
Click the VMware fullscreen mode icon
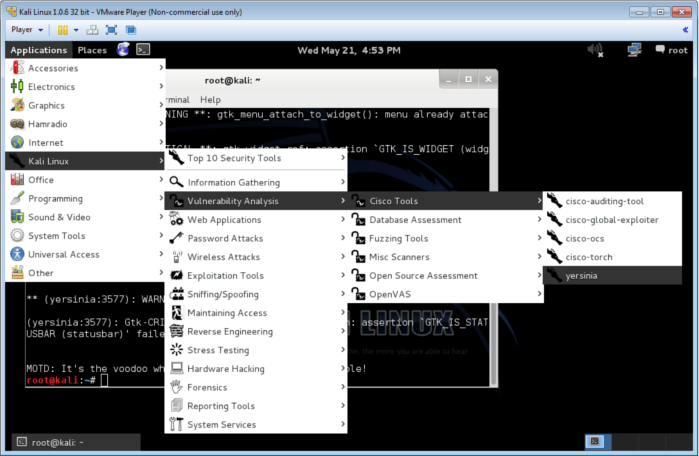pyautogui.click(x=109, y=30)
